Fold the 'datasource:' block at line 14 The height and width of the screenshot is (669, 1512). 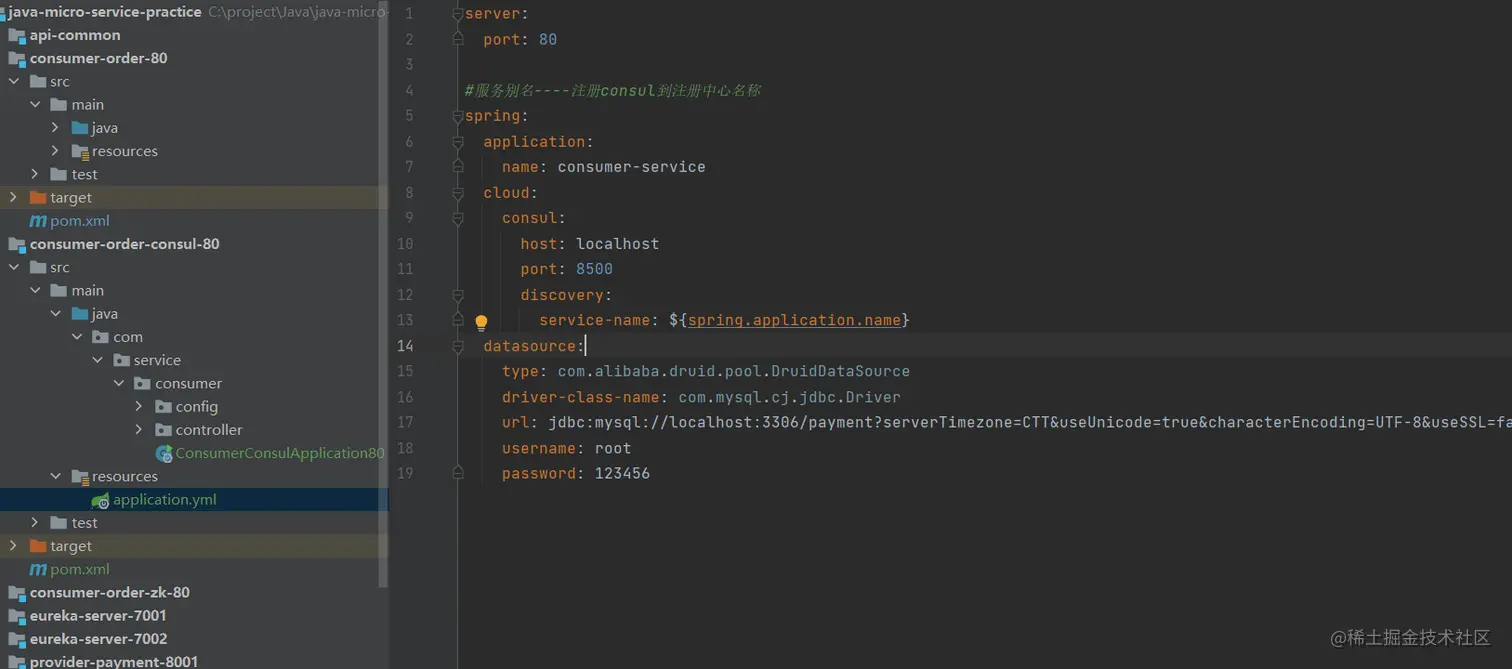[458, 346]
